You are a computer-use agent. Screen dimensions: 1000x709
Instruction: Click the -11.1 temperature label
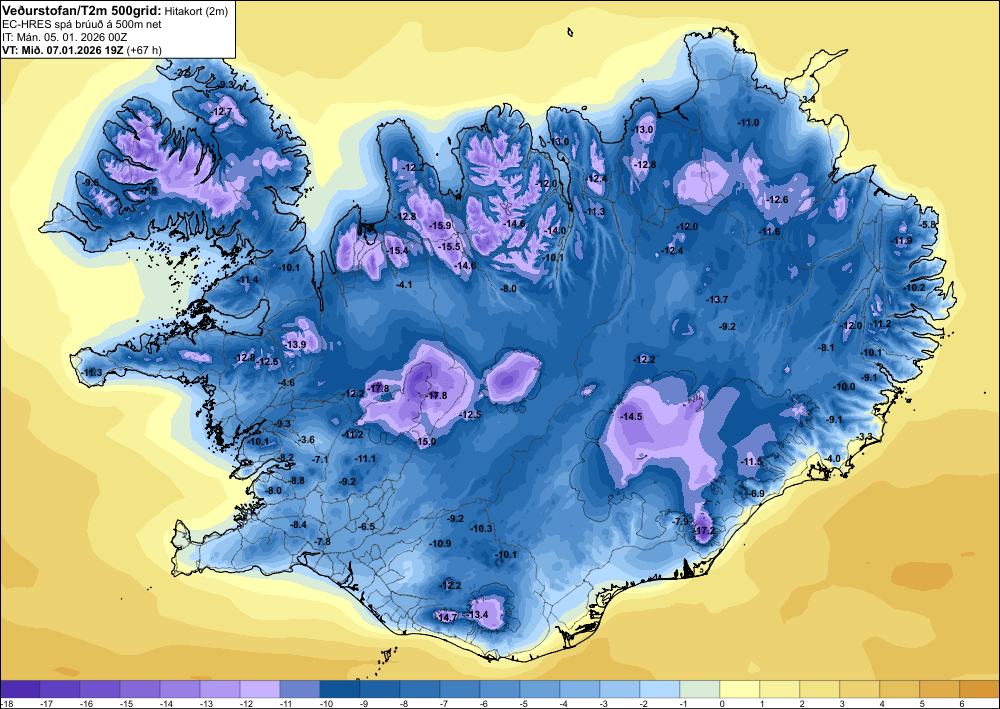click(365, 459)
